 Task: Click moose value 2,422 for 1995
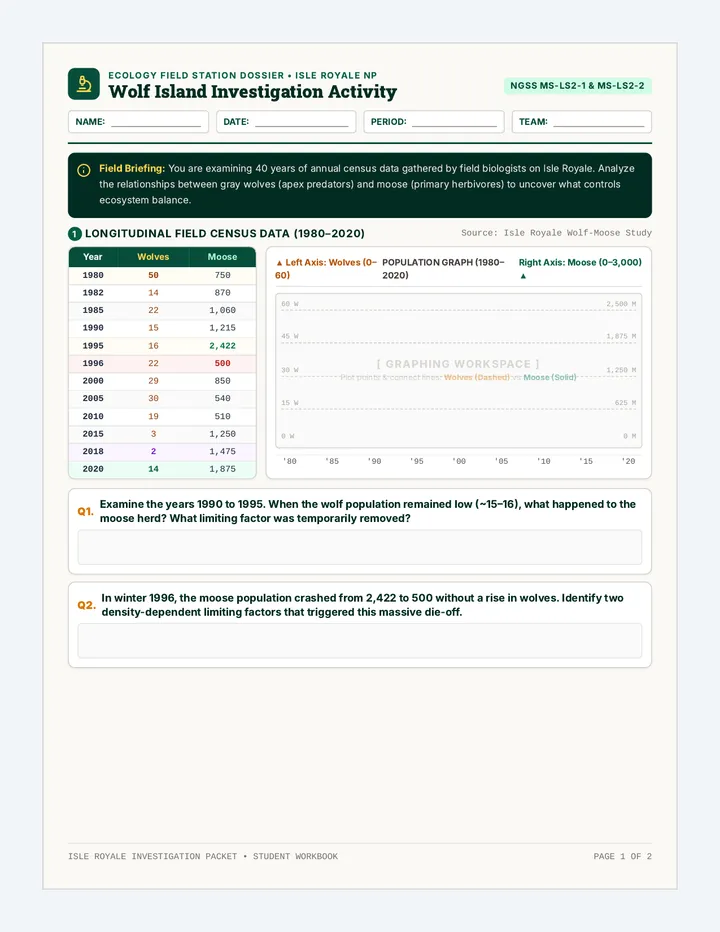click(x=222, y=345)
